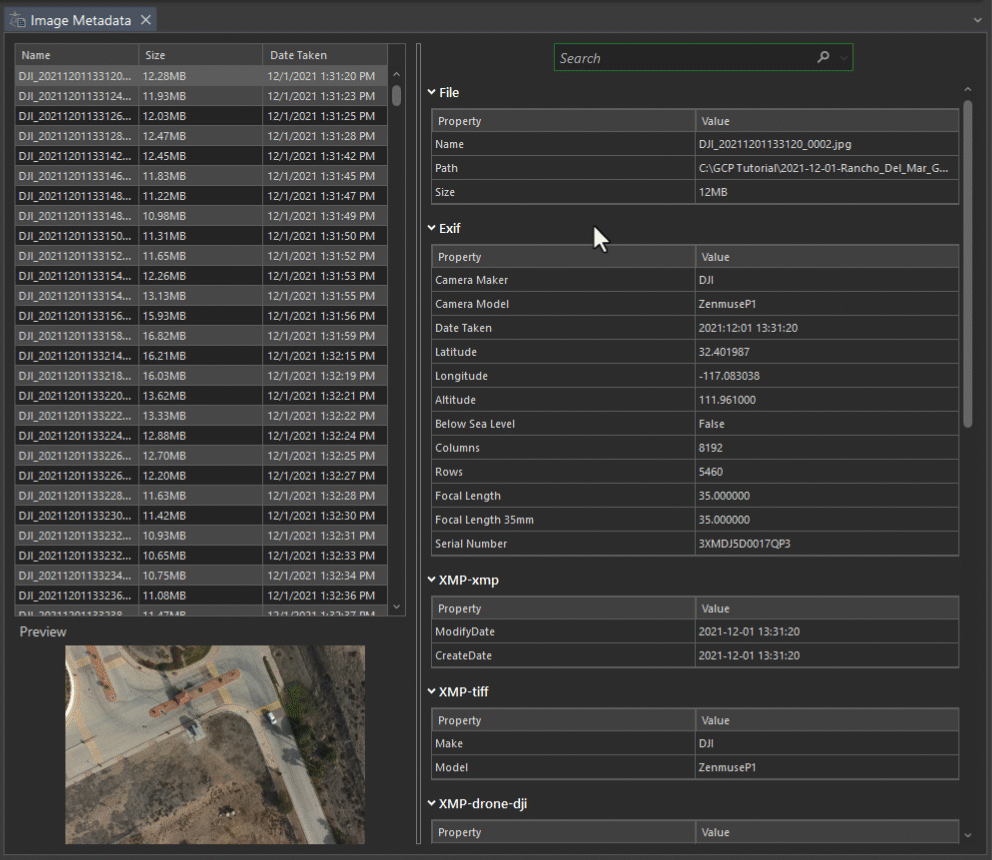Sort the image list by Size column
The width and height of the screenshot is (992, 860).
(x=200, y=55)
